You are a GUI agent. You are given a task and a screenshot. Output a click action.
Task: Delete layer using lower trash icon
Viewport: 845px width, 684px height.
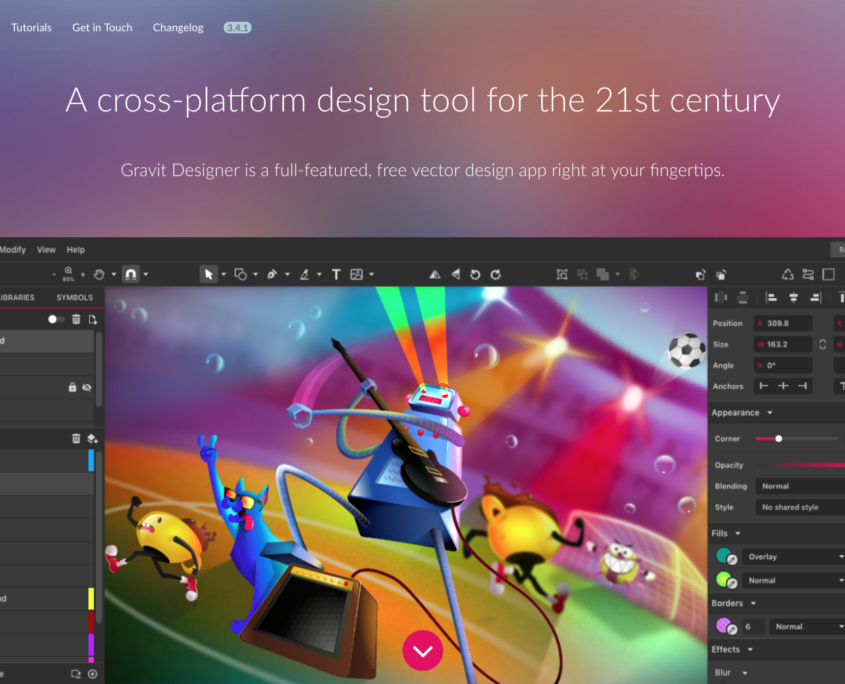[76, 438]
